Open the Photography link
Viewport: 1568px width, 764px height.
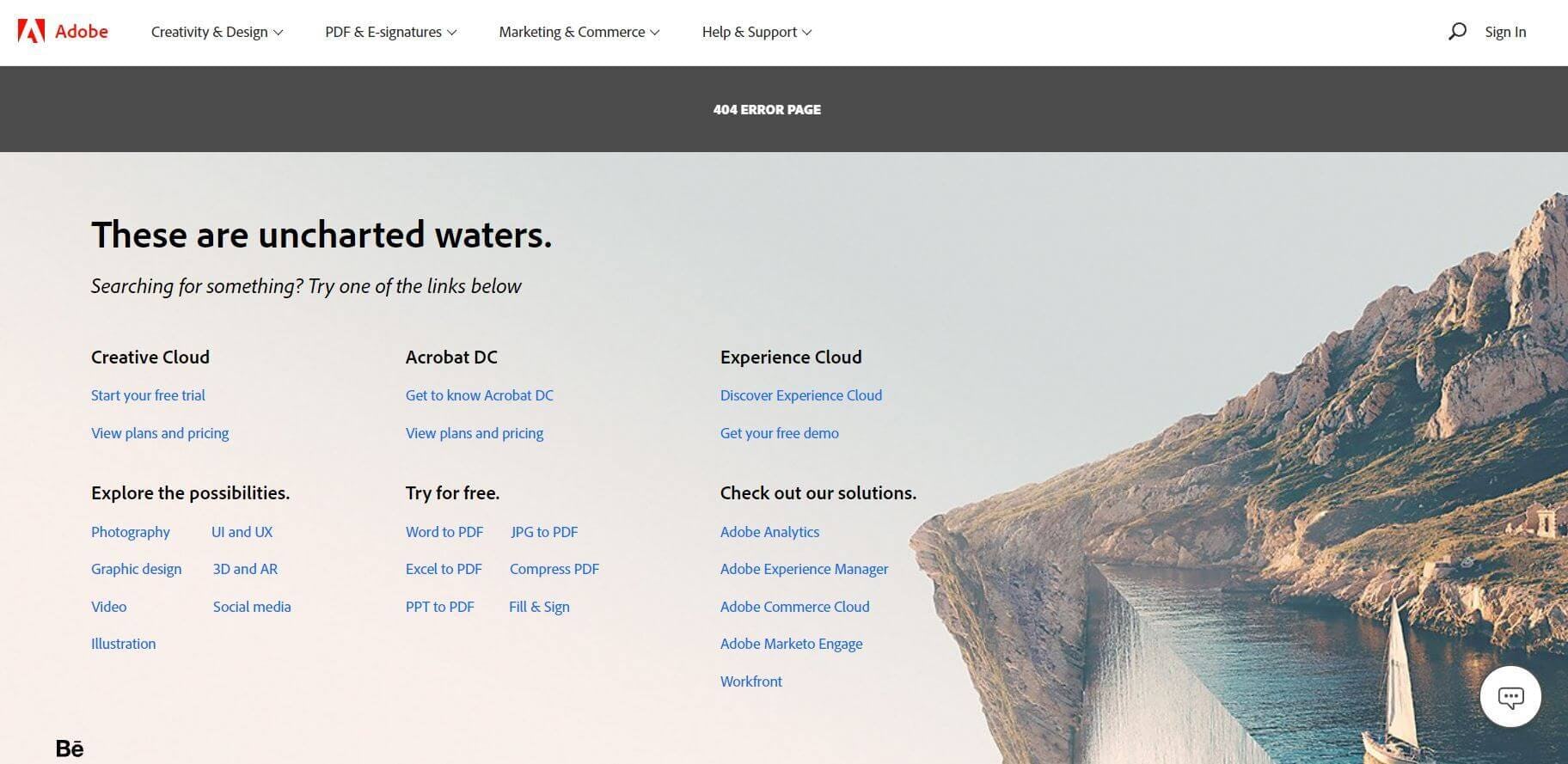coord(131,532)
